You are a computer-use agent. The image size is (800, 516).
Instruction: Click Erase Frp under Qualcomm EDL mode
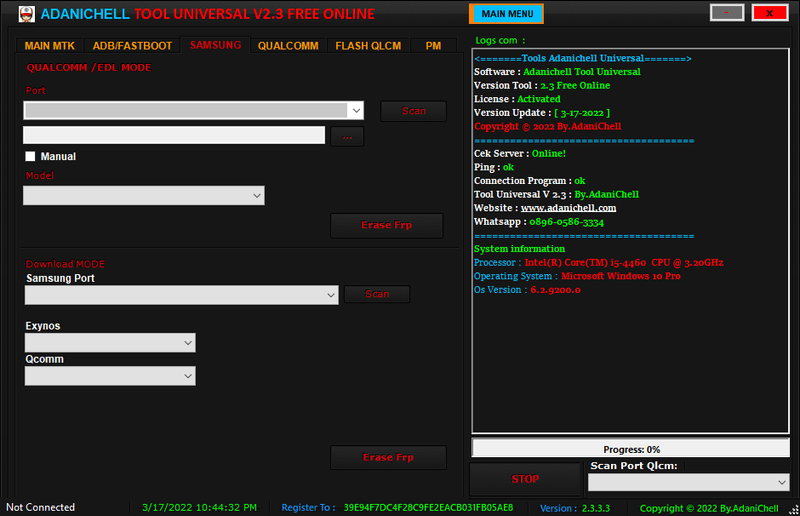click(386, 225)
